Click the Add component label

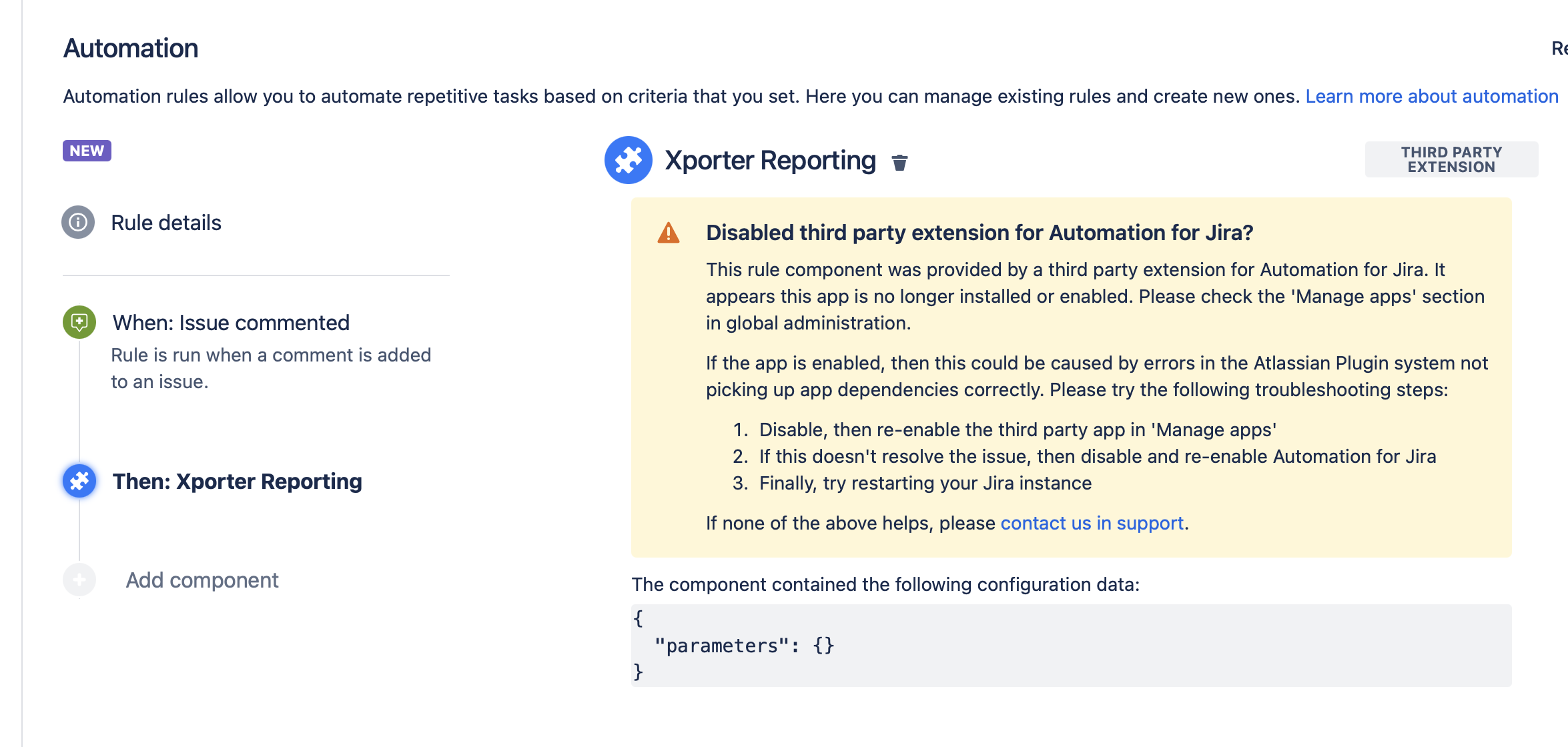click(x=202, y=580)
